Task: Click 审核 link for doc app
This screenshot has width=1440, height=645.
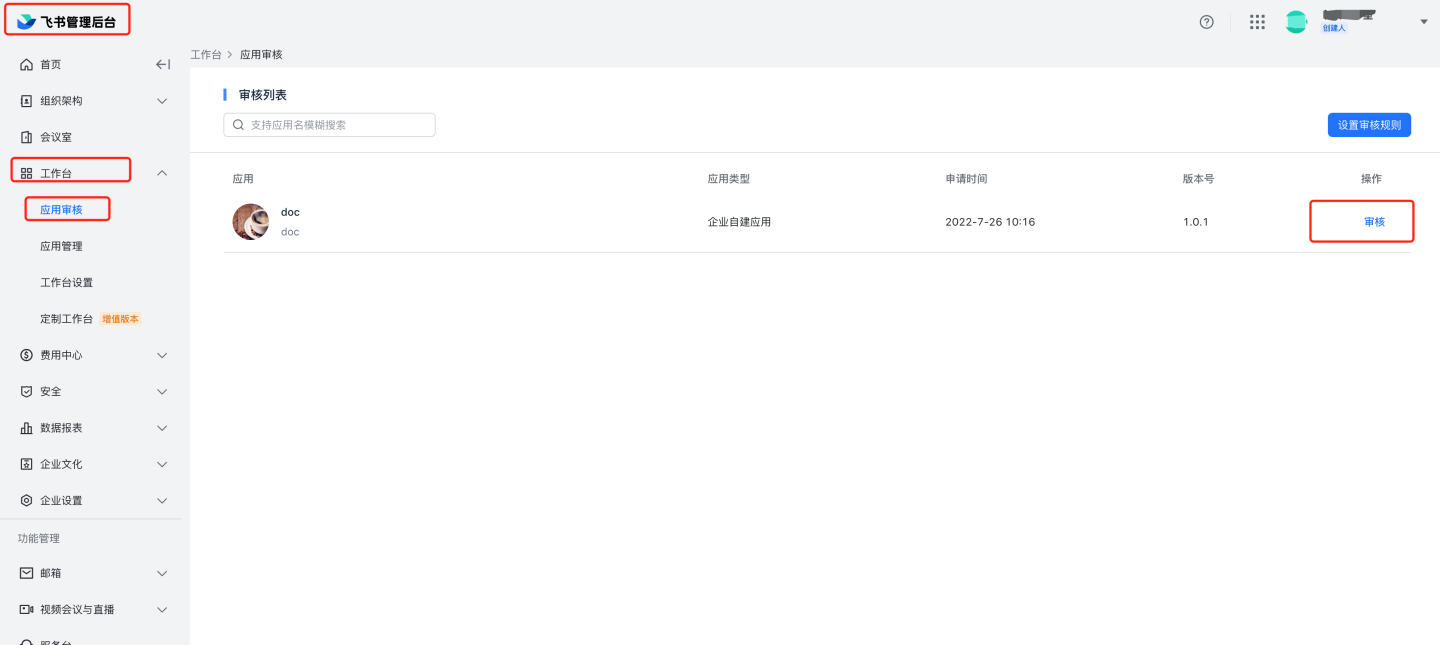Action: [x=1374, y=222]
